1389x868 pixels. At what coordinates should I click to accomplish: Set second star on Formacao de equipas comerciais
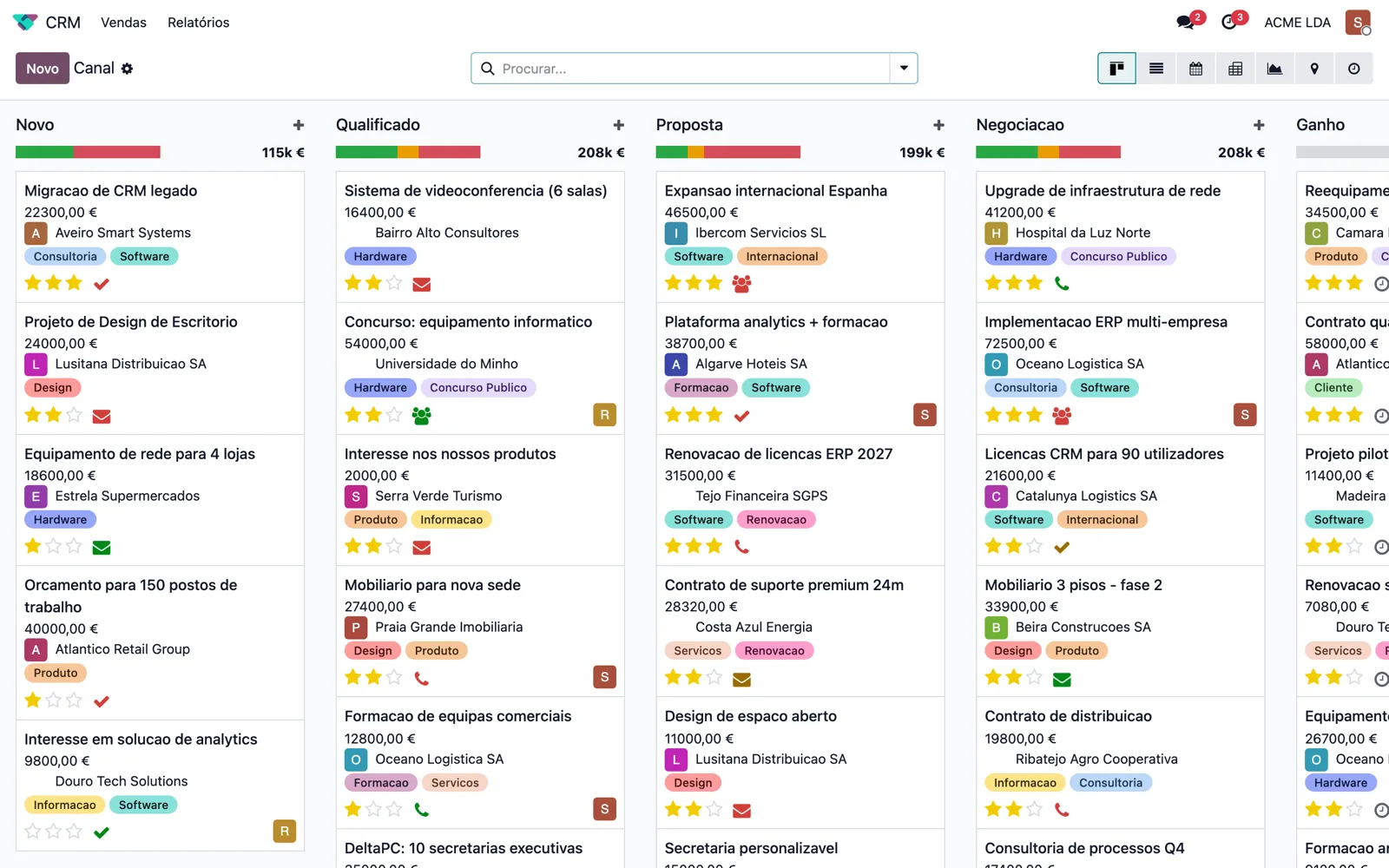tap(373, 809)
